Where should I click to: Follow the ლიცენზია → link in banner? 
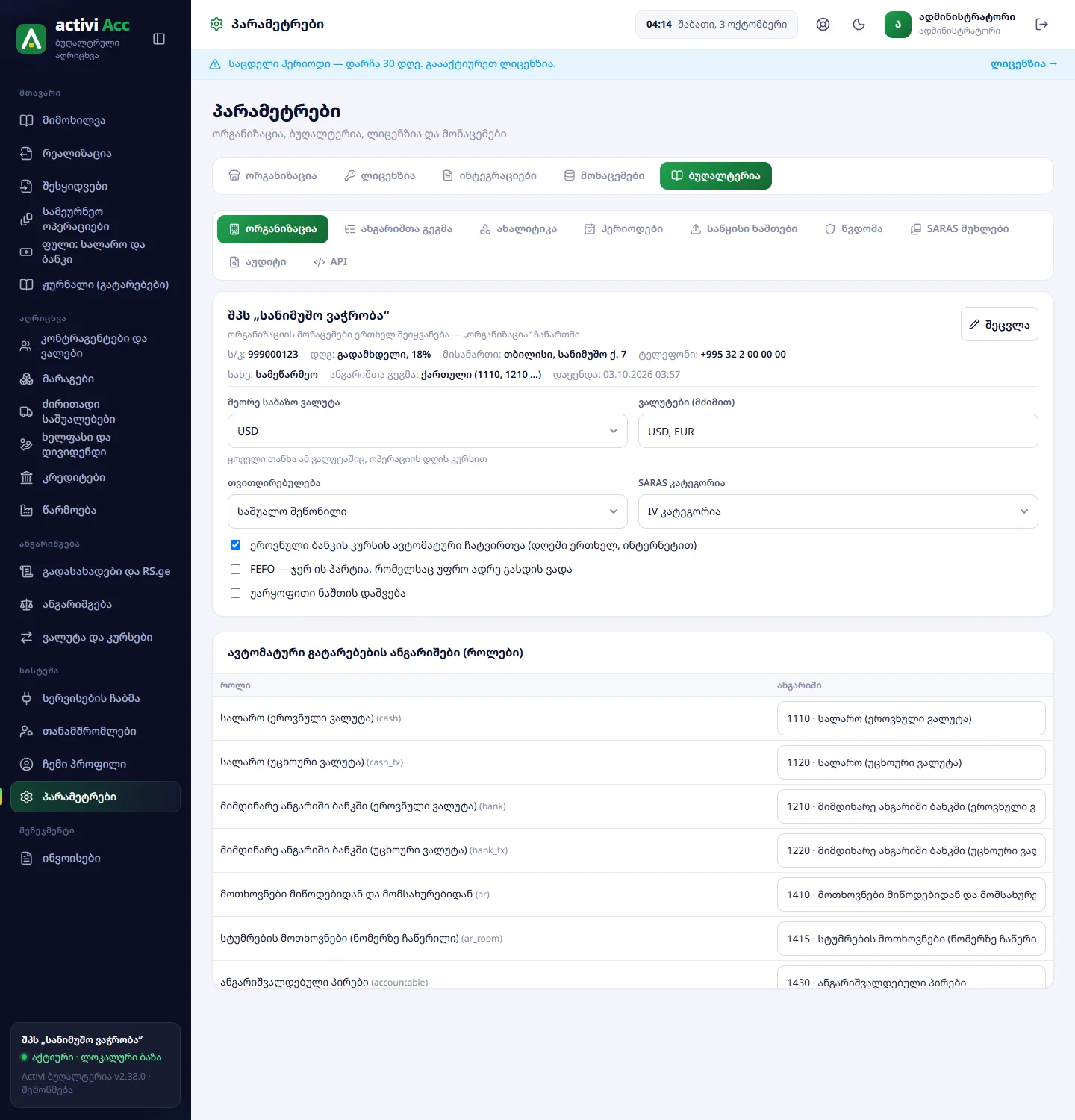click(x=1023, y=64)
